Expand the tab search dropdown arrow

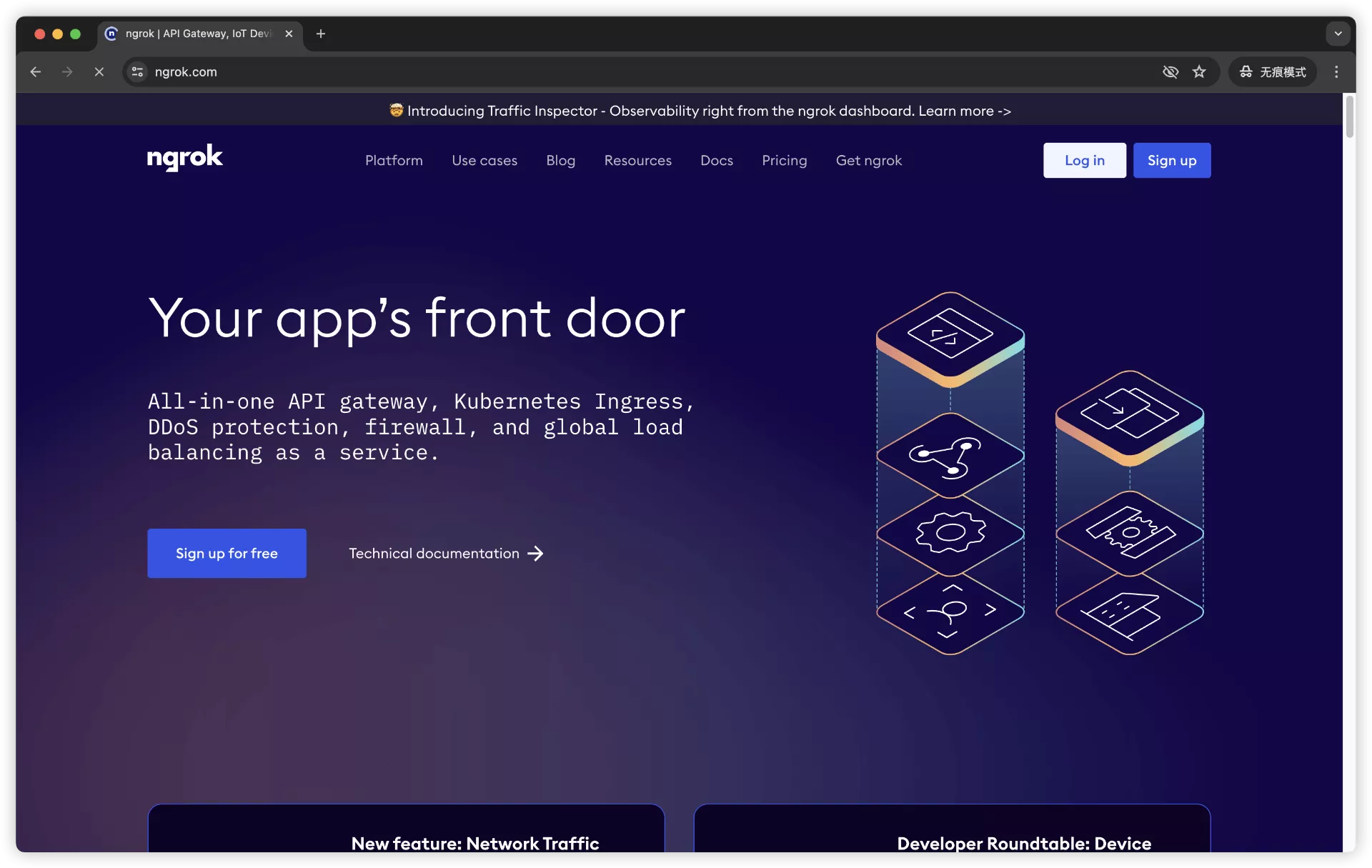[x=1338, y=34]
